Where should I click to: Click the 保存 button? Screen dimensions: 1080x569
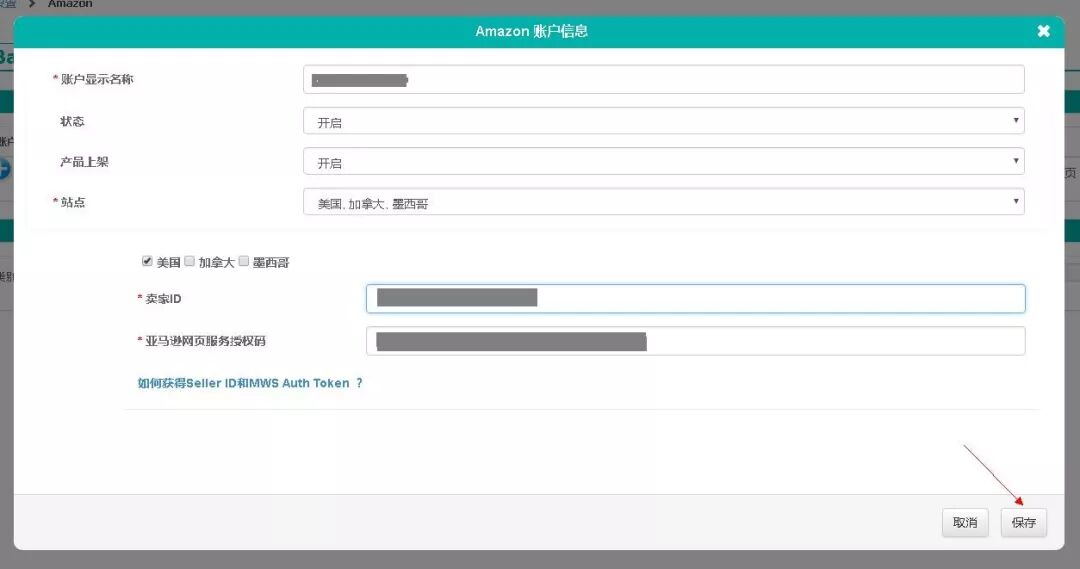point(1024,522)
